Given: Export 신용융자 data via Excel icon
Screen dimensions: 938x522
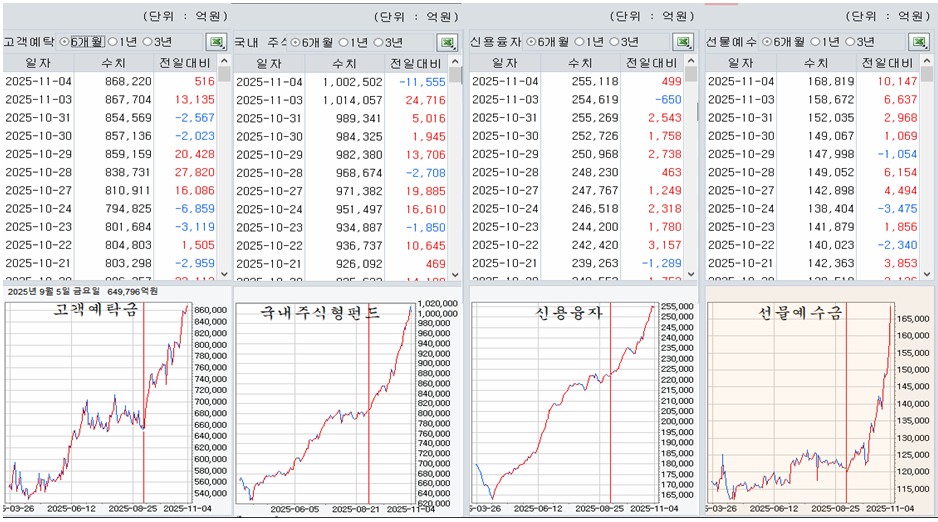Looking at the screenshot, I should (683, 42).
